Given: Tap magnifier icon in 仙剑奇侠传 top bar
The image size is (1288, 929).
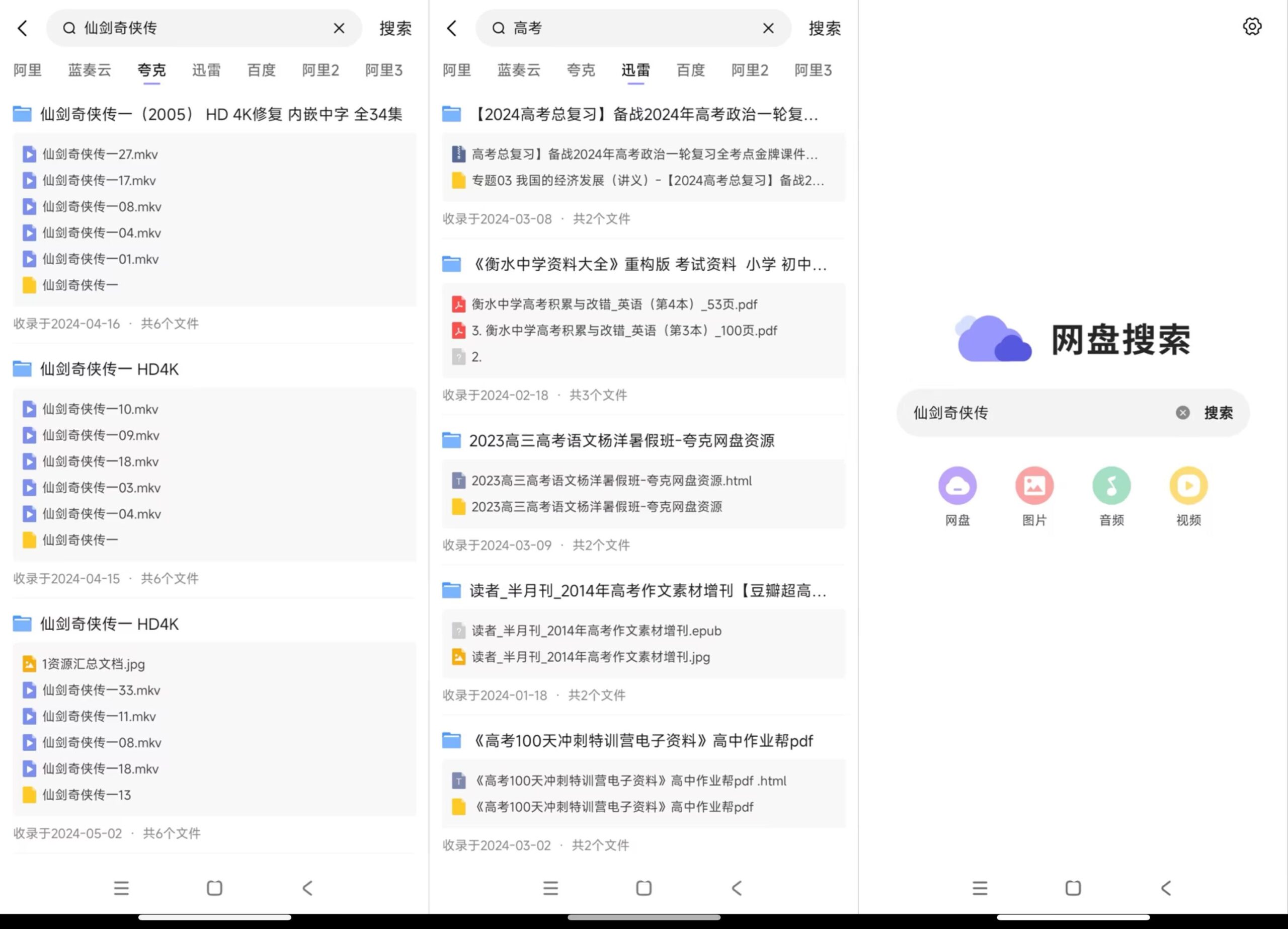Looking at the screenshot, I should tap(69, 28).
